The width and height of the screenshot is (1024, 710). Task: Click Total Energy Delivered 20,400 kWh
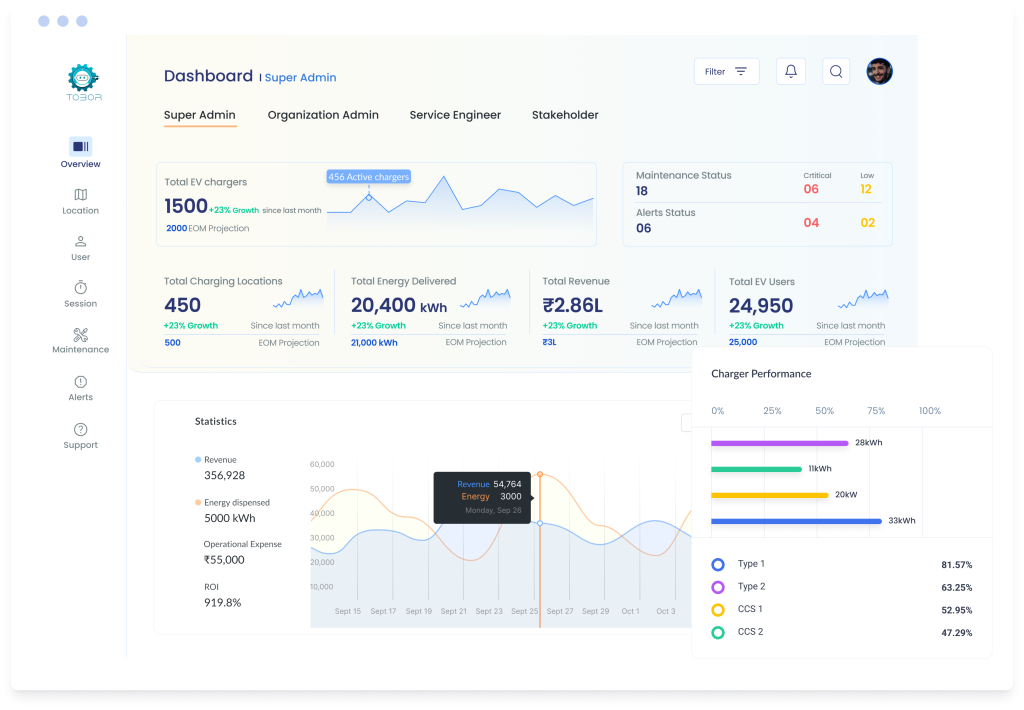399,305
